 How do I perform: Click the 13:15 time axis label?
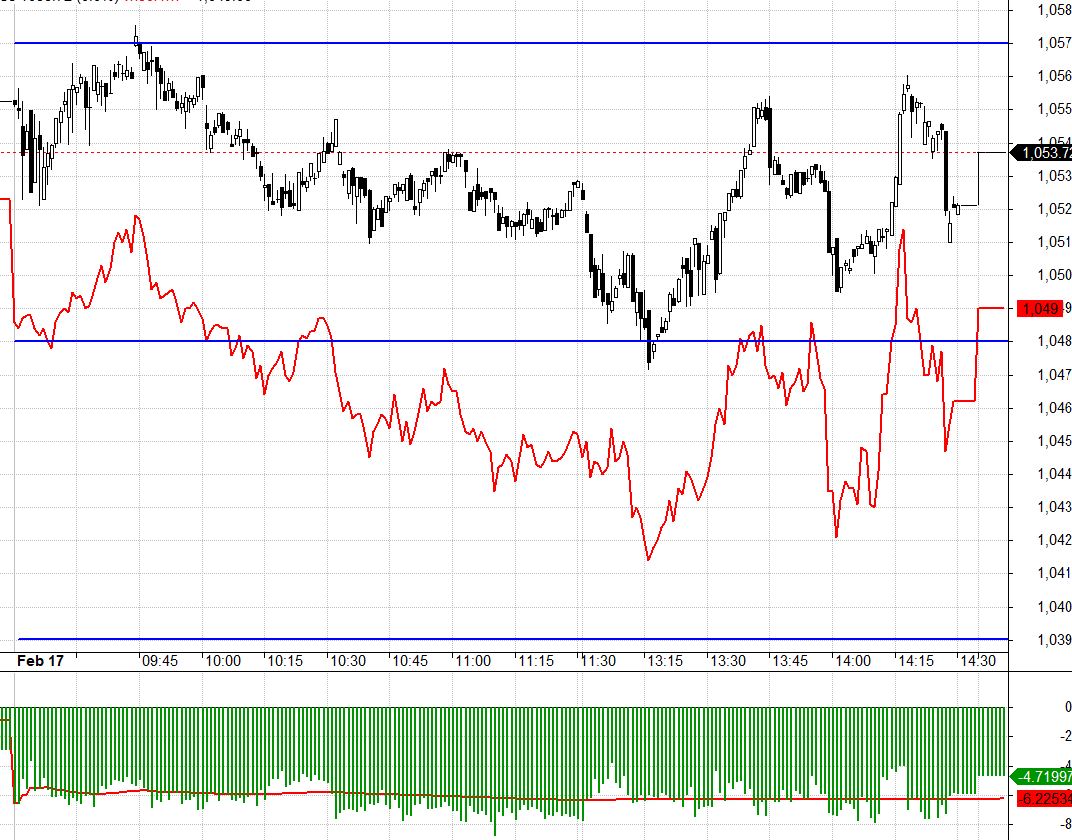point(665,661)
